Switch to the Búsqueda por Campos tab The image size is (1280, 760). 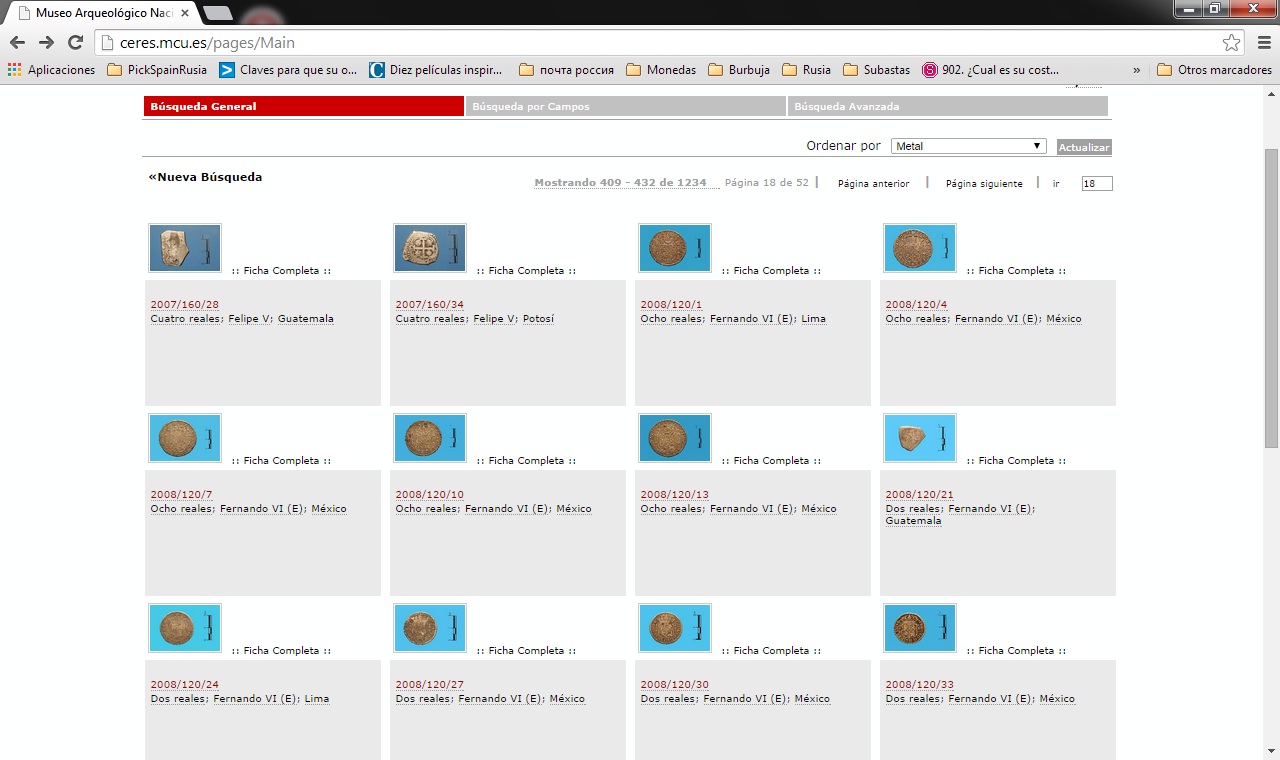pyautogui.click(x=625, y=106)
